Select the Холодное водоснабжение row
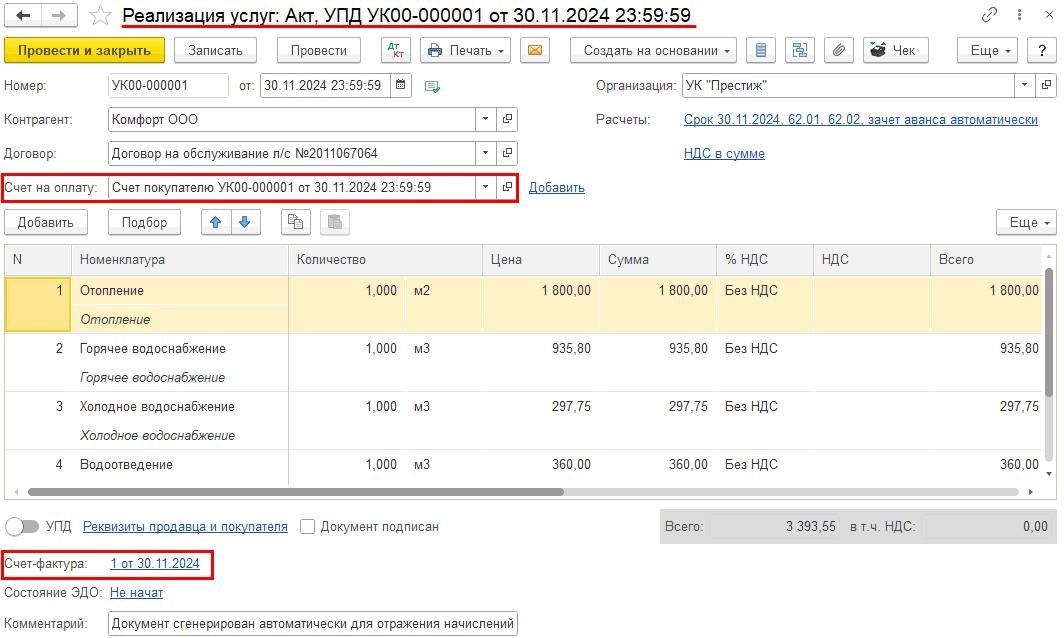1064x638 pixels. (523, 421)
